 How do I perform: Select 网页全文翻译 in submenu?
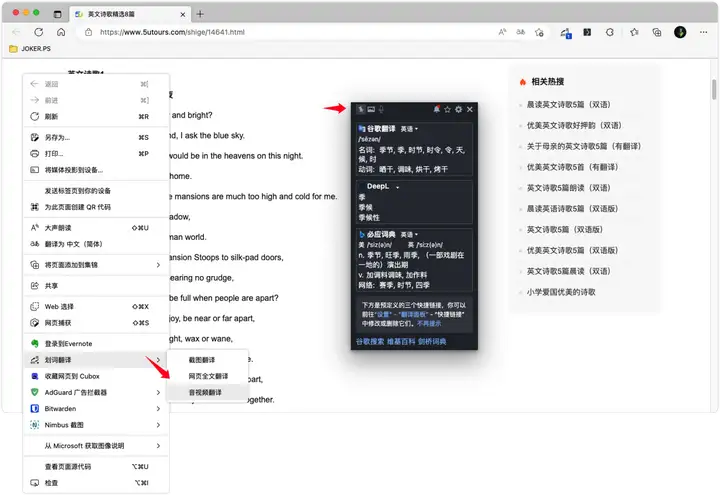point(208,376)
